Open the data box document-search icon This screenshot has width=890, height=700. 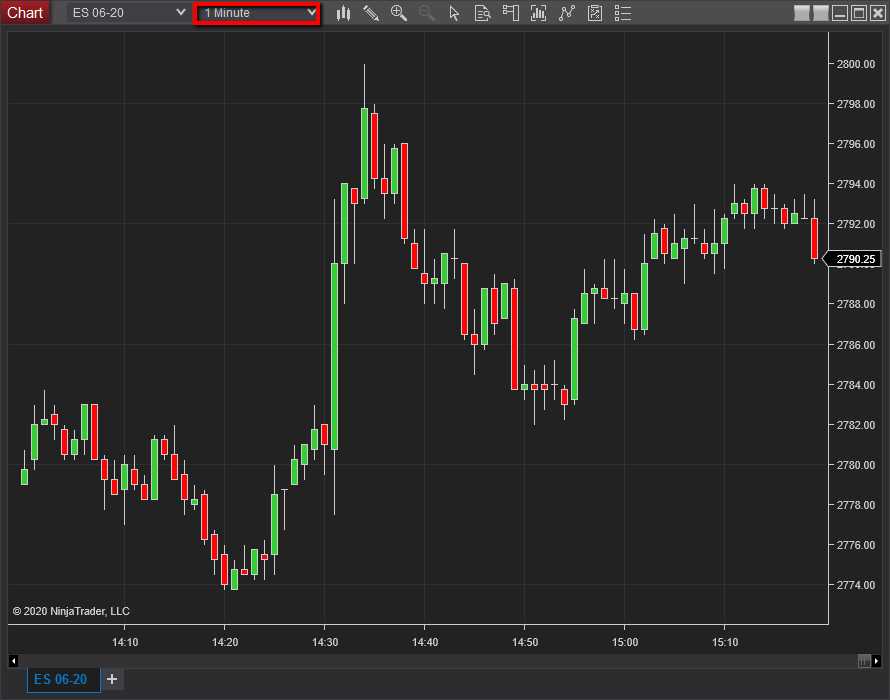point(482,13)
